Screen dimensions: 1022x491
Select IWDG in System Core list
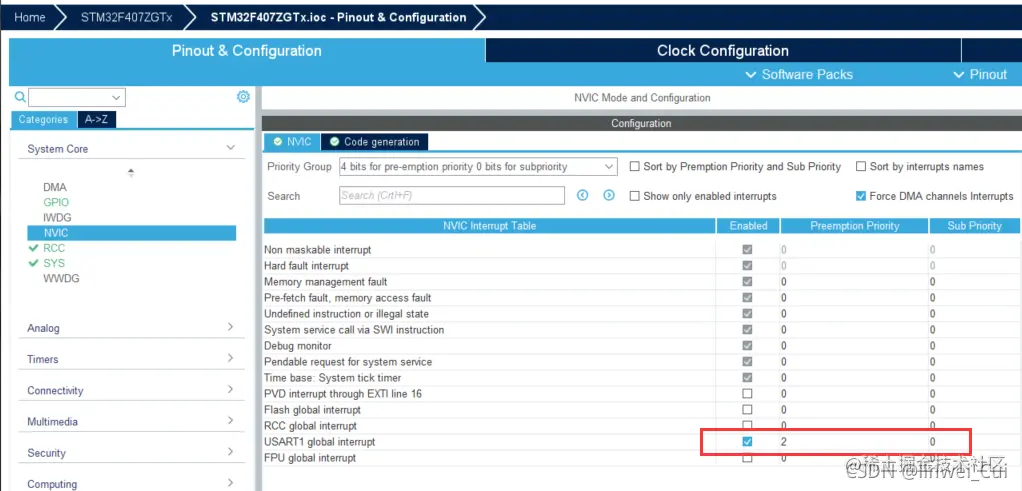coord(57,217)
